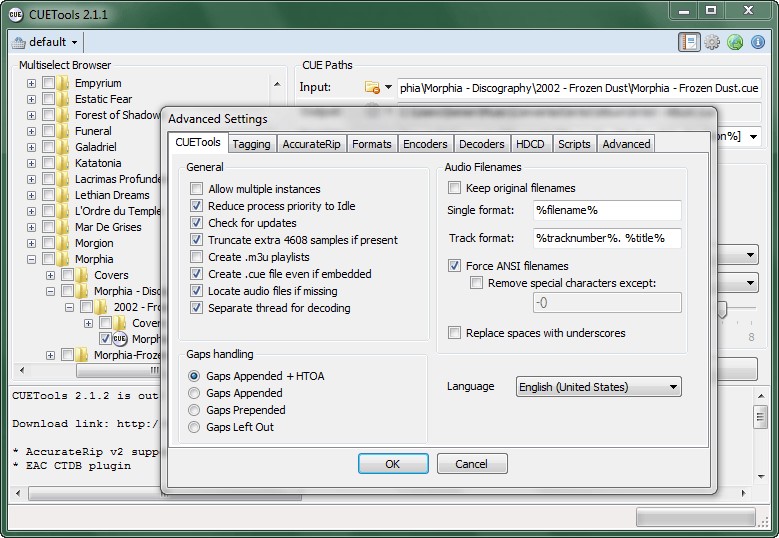Open the default profile dropdown
The image size is (779, 538).
(x=47, y=42)
